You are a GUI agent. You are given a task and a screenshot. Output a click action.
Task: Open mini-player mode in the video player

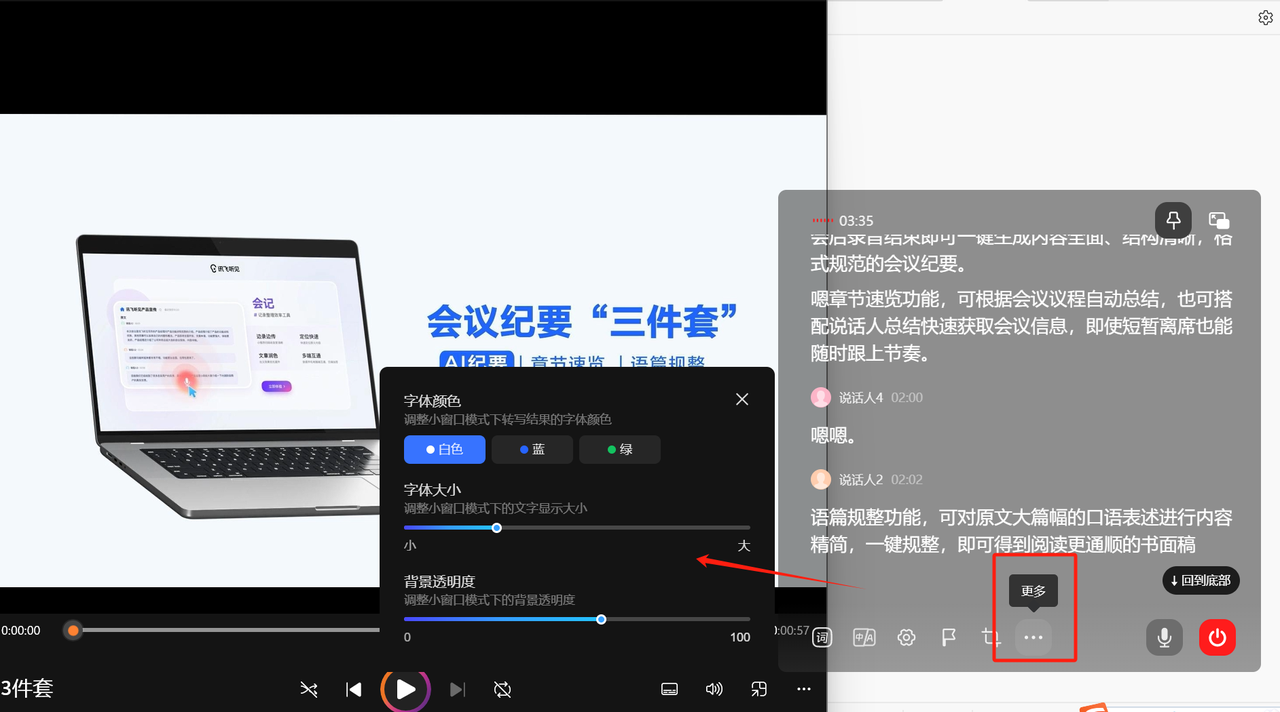click(759, 689)
